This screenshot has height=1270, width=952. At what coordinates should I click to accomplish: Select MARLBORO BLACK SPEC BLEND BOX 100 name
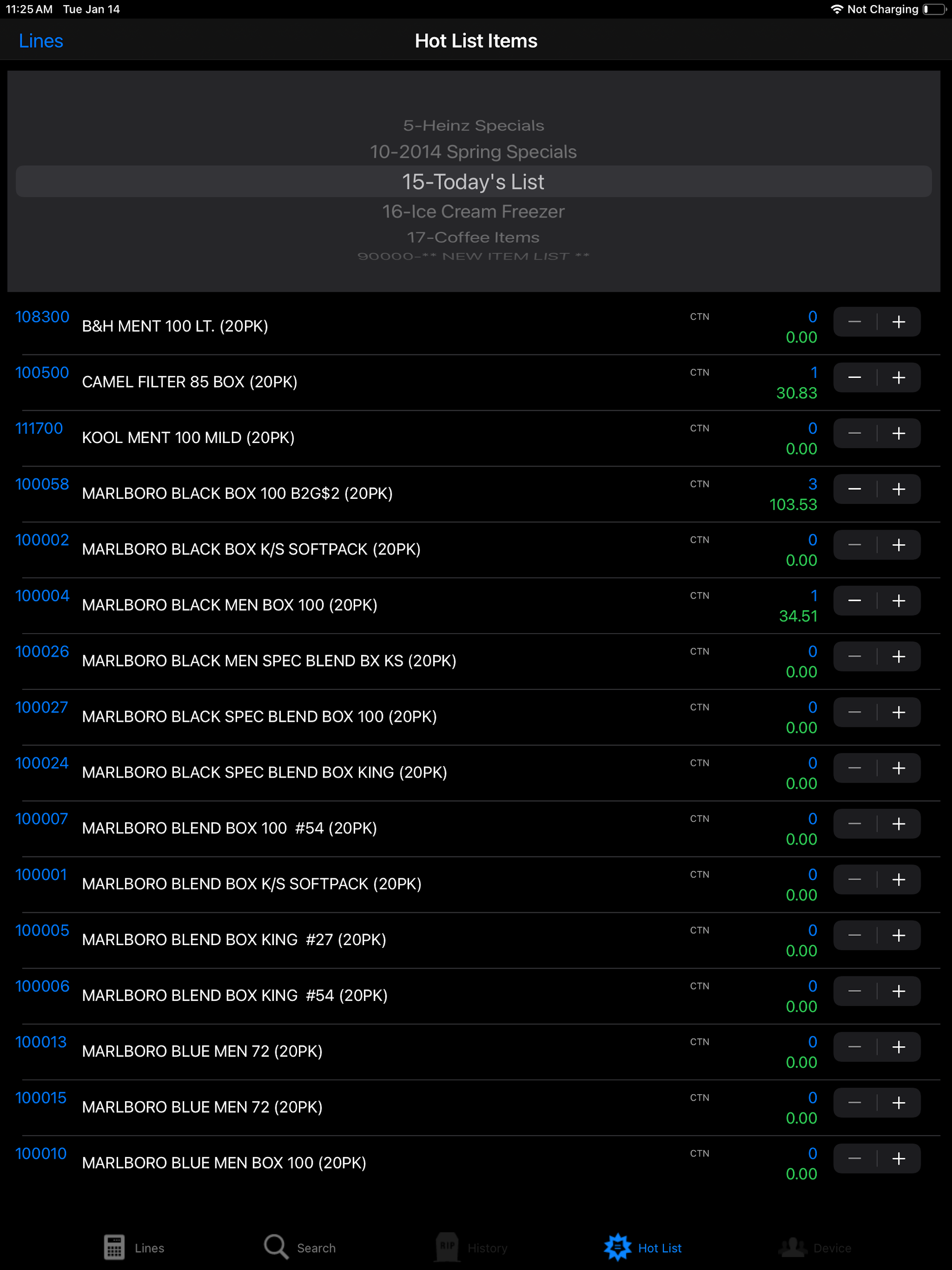[259, 716]
